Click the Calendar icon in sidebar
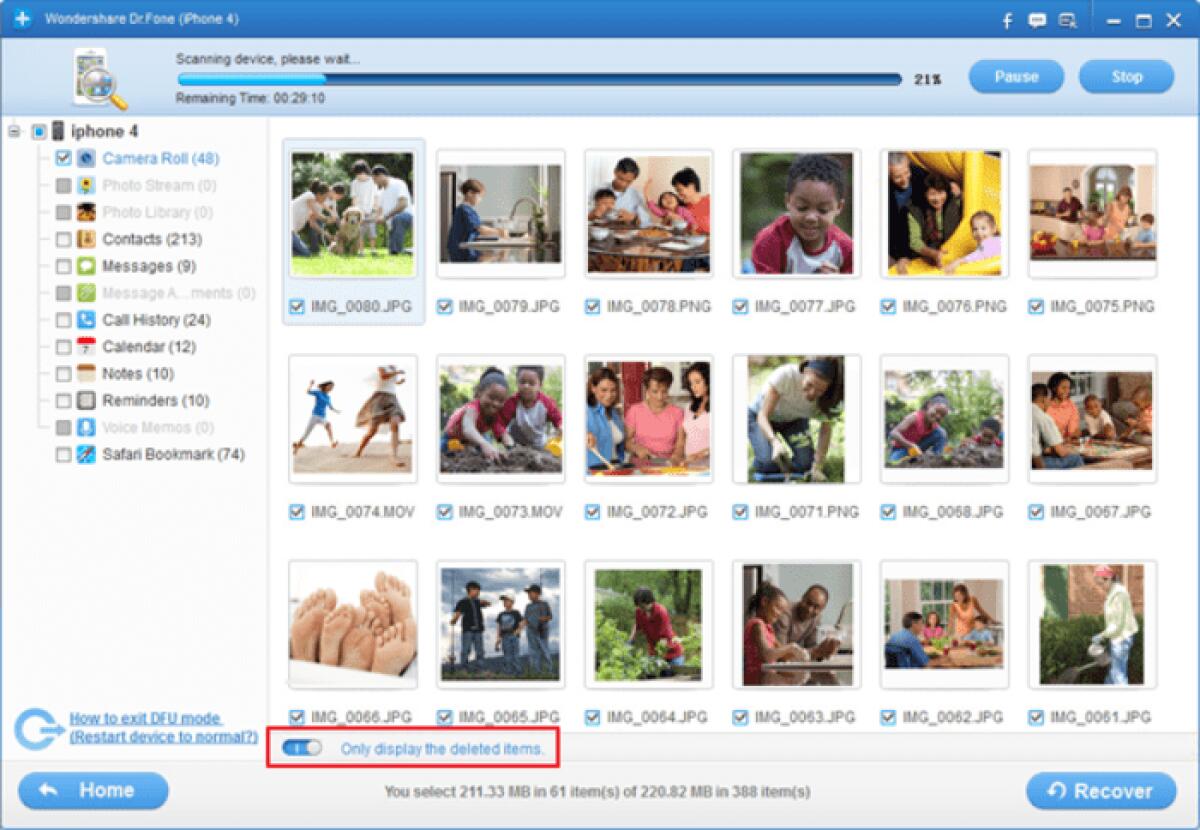 coord(88,347)
